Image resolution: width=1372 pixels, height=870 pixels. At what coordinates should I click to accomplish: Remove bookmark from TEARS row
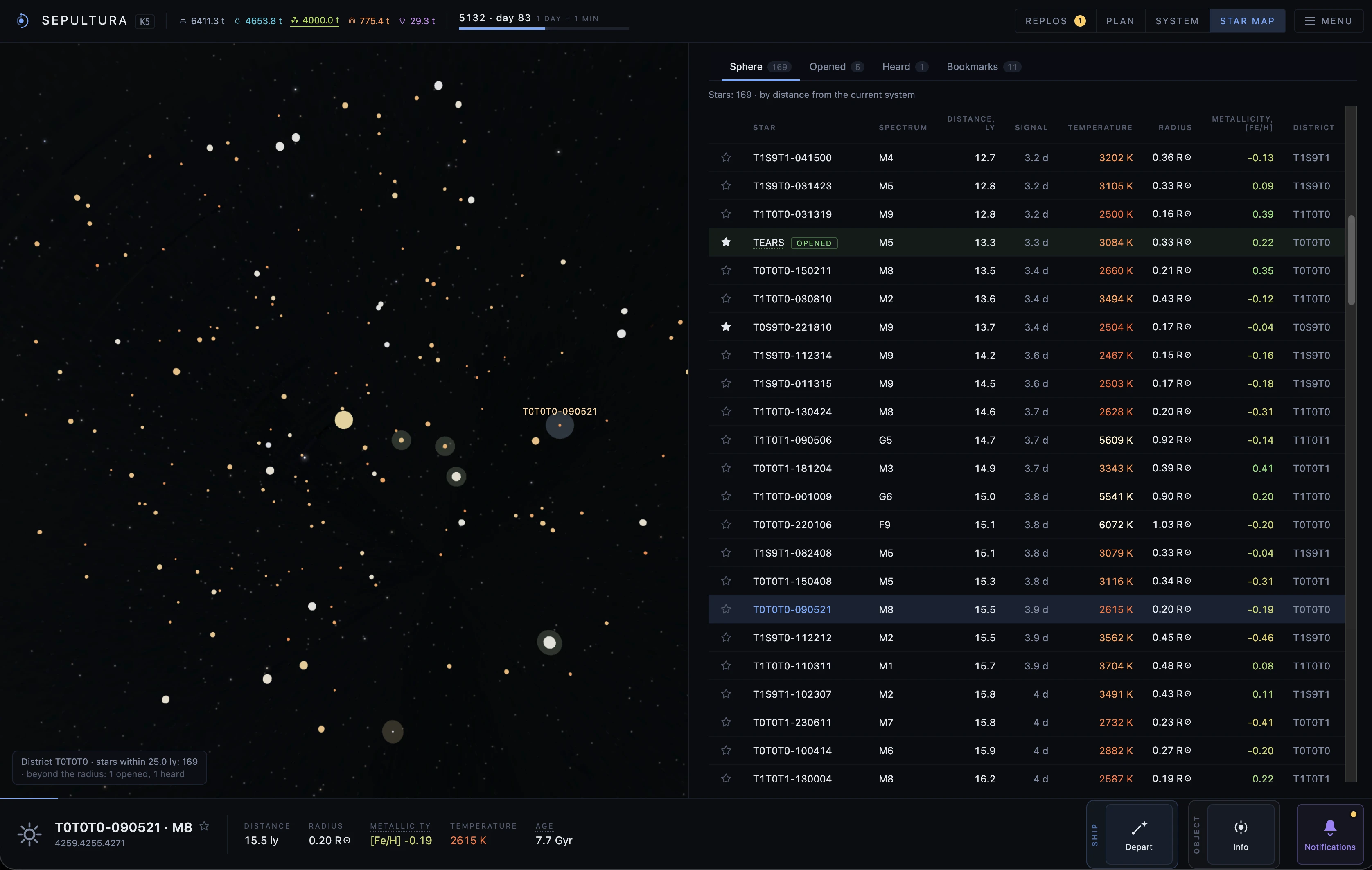[726, 242]
